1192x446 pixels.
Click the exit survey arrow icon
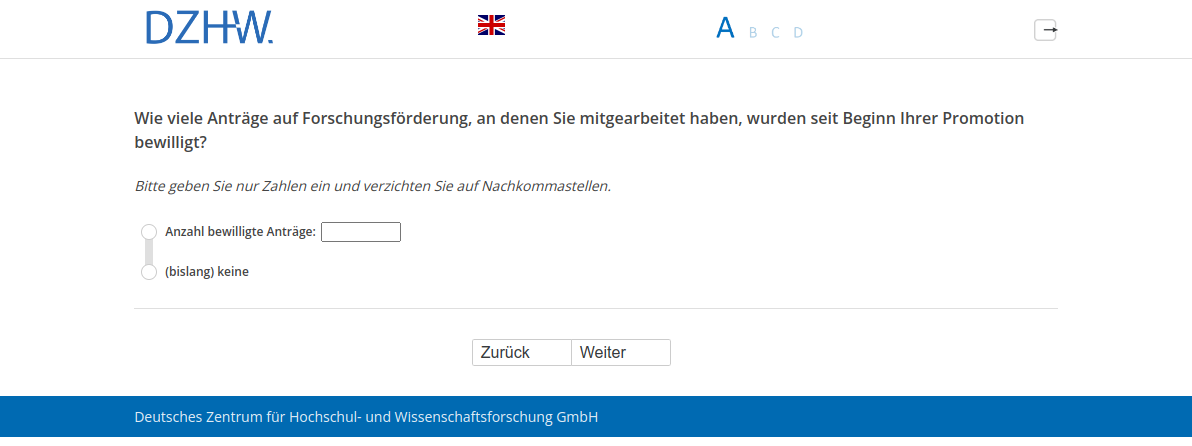click(x=1045, y=30)
